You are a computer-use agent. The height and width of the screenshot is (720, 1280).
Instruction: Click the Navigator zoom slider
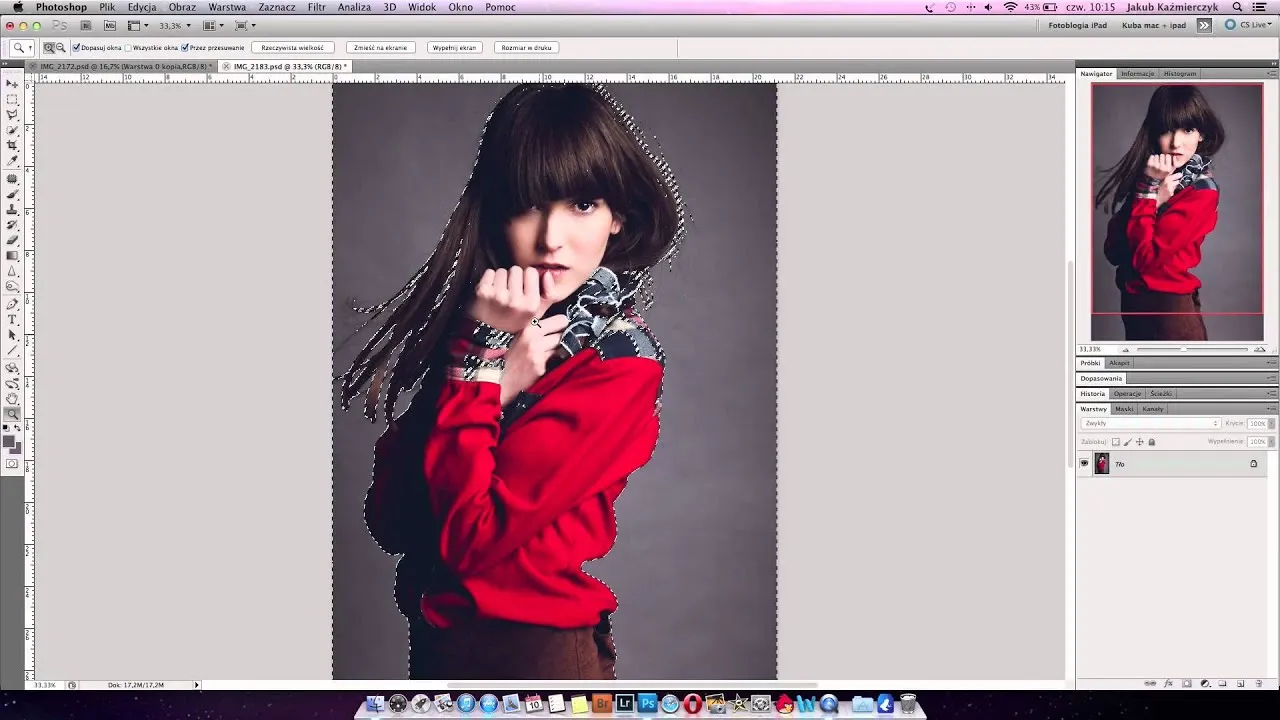click(1191, 349)
